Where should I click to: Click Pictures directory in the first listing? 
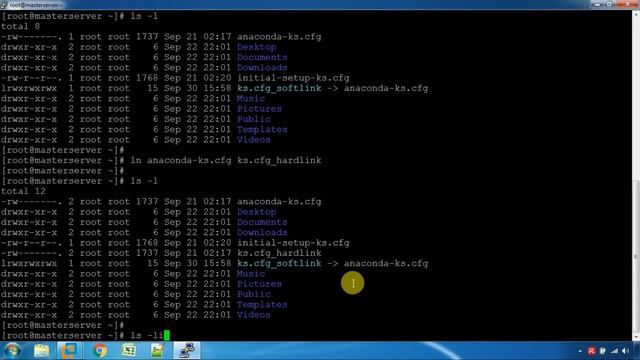click(x=259, y=109)
